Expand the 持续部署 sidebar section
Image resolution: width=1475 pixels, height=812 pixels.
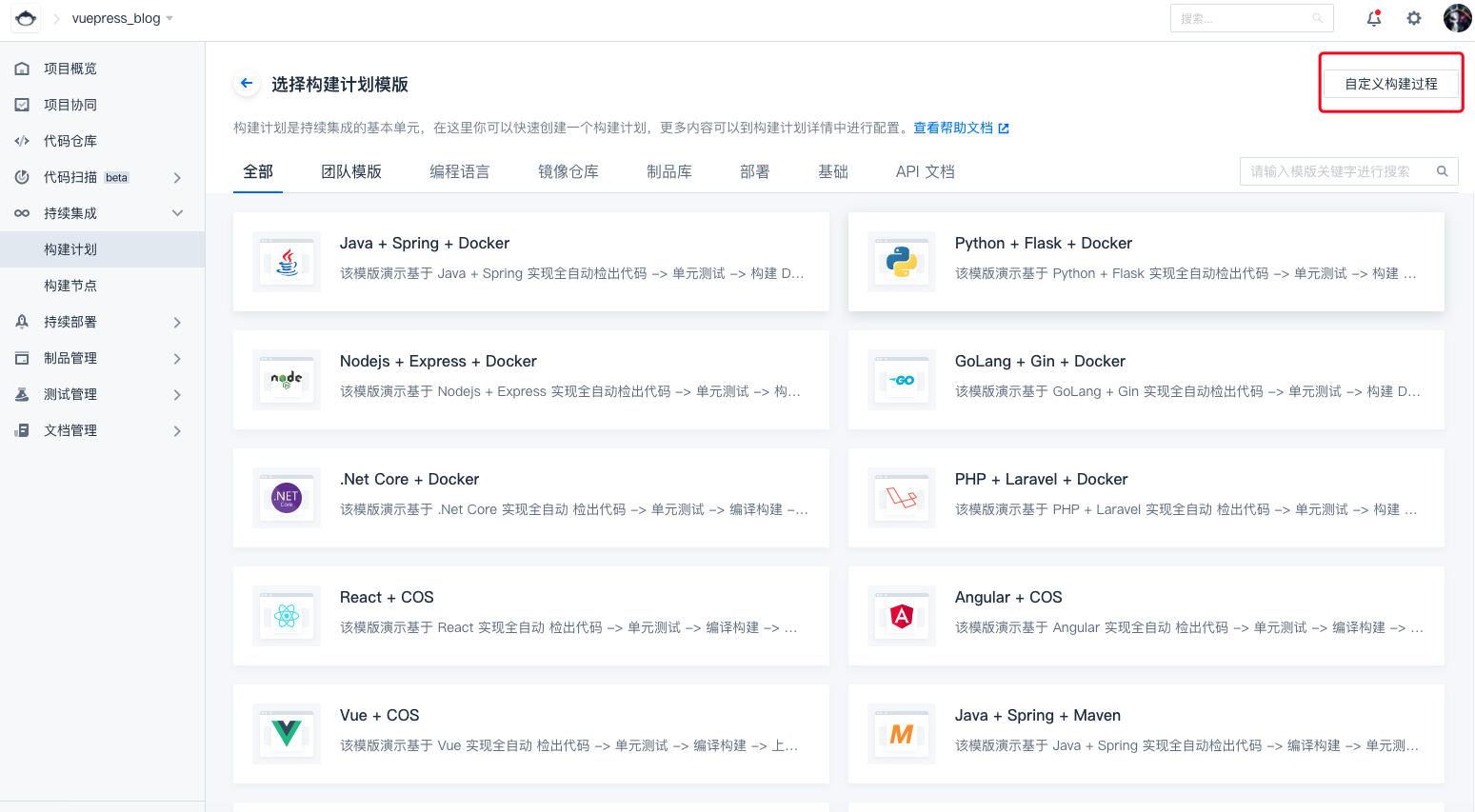pyautogui.click(x=177, y=323)
